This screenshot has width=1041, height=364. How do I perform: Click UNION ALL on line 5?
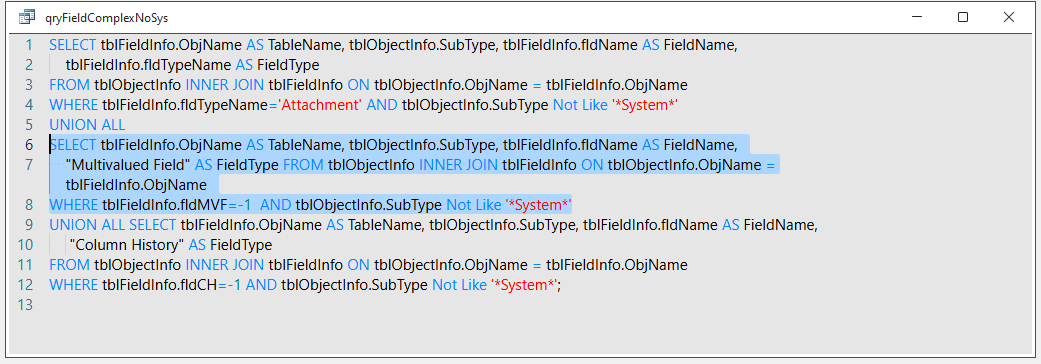[87, 125]
